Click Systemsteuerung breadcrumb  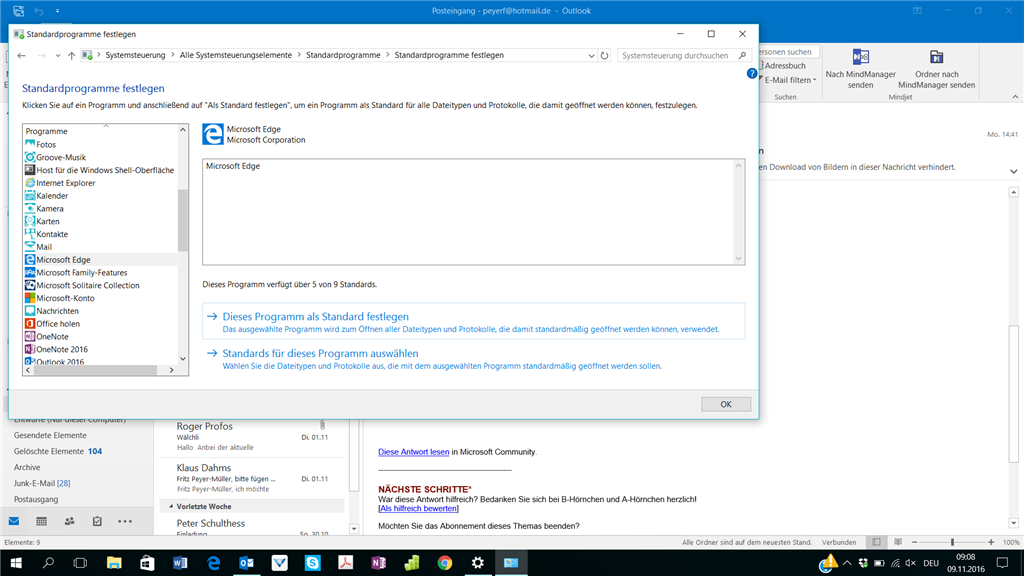(x=135, y=56)
